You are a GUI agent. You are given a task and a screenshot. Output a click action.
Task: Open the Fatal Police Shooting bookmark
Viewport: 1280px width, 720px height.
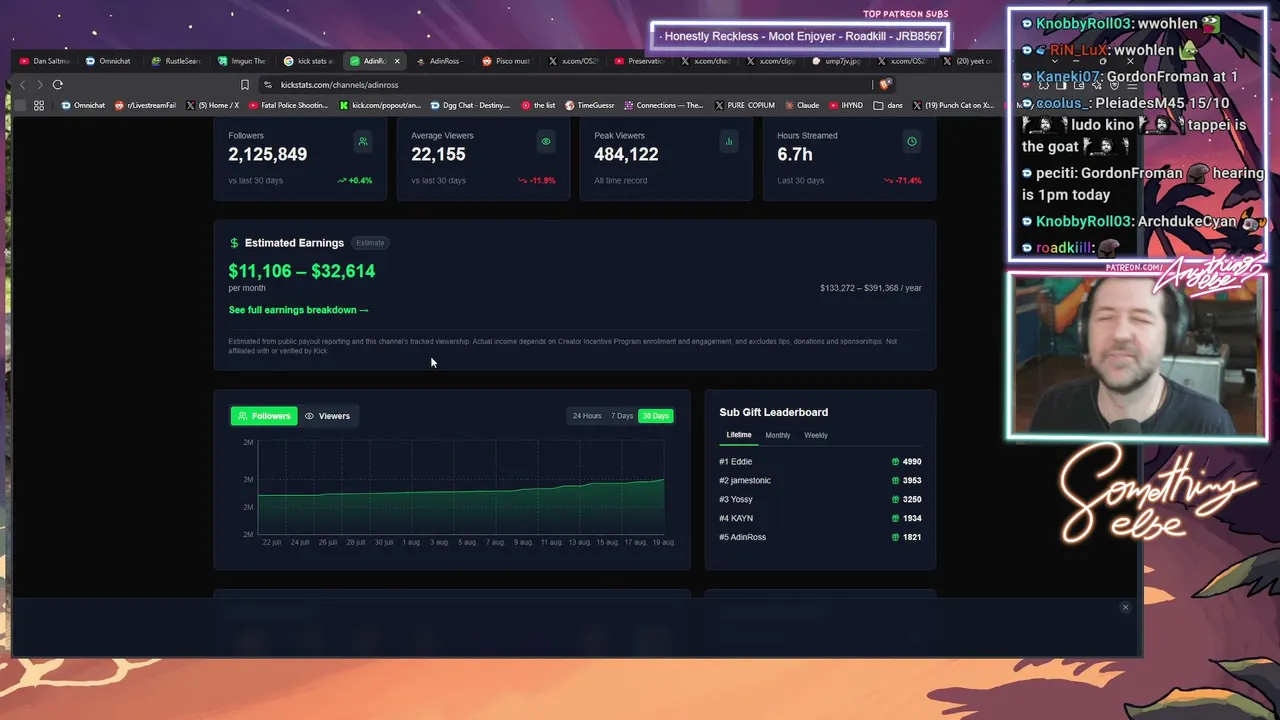point(289,105)
